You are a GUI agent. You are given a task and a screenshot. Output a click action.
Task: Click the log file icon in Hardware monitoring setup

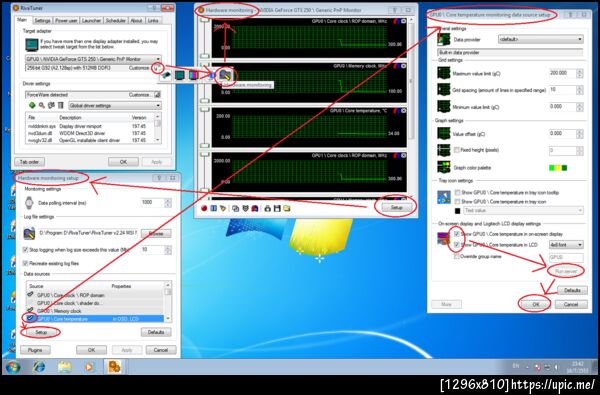pyautogui.click(x=29, y=232)
